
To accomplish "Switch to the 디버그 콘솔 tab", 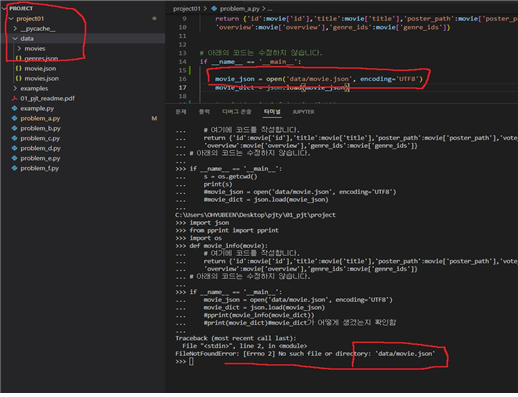I will (237, 112).
